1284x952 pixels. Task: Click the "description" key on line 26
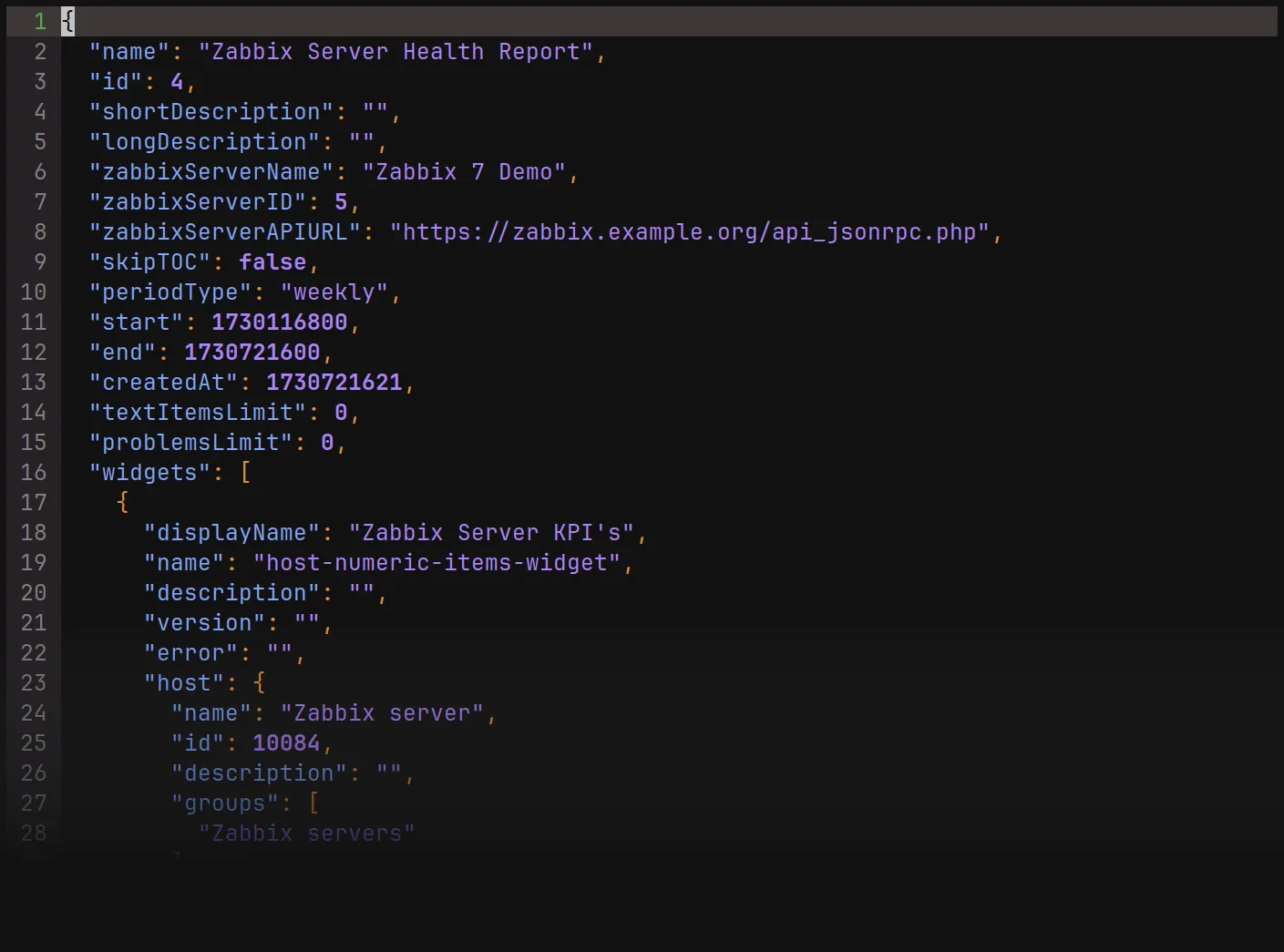coord(259,773)
